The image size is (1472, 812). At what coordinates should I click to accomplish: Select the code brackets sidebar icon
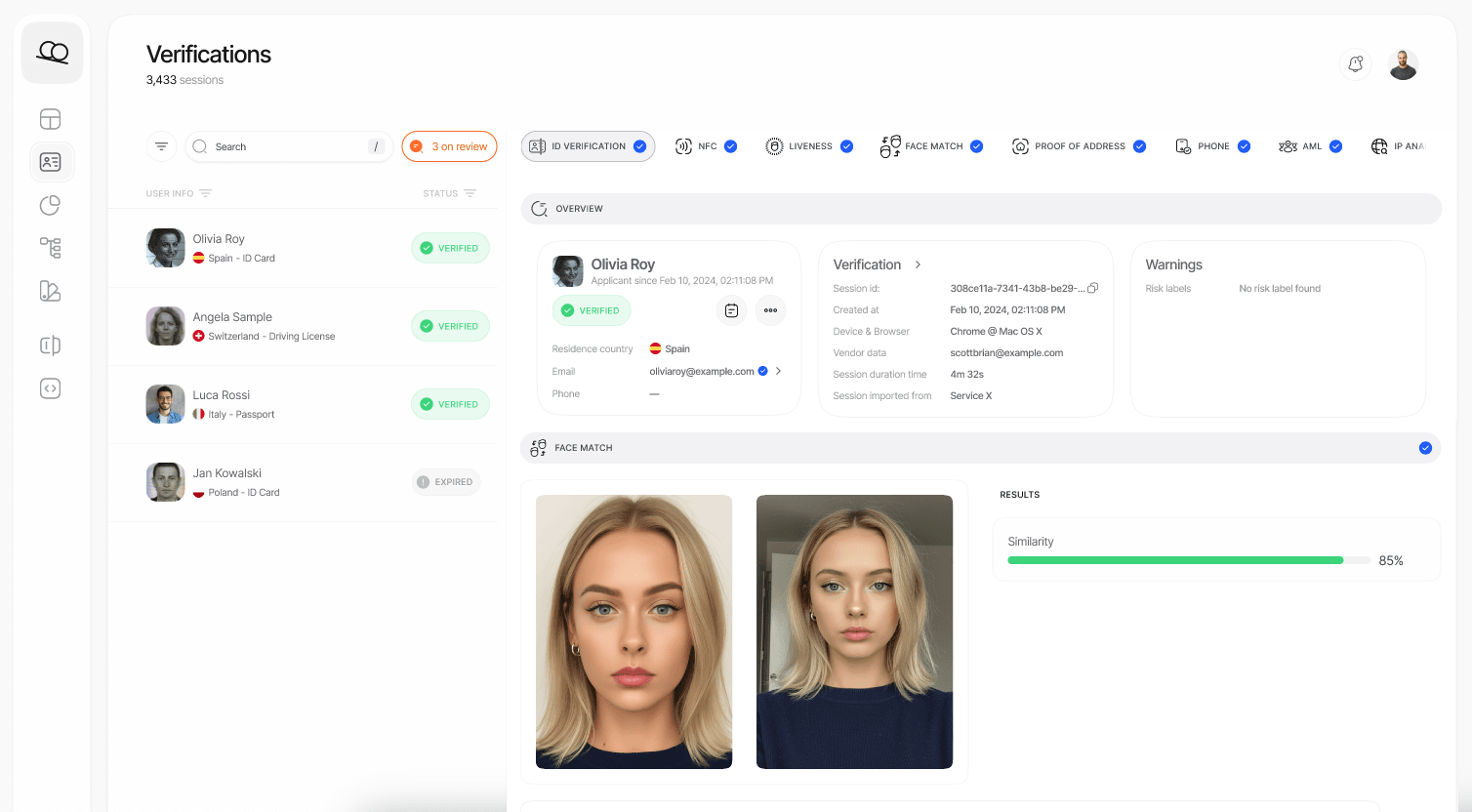click(x=50, y=387)
